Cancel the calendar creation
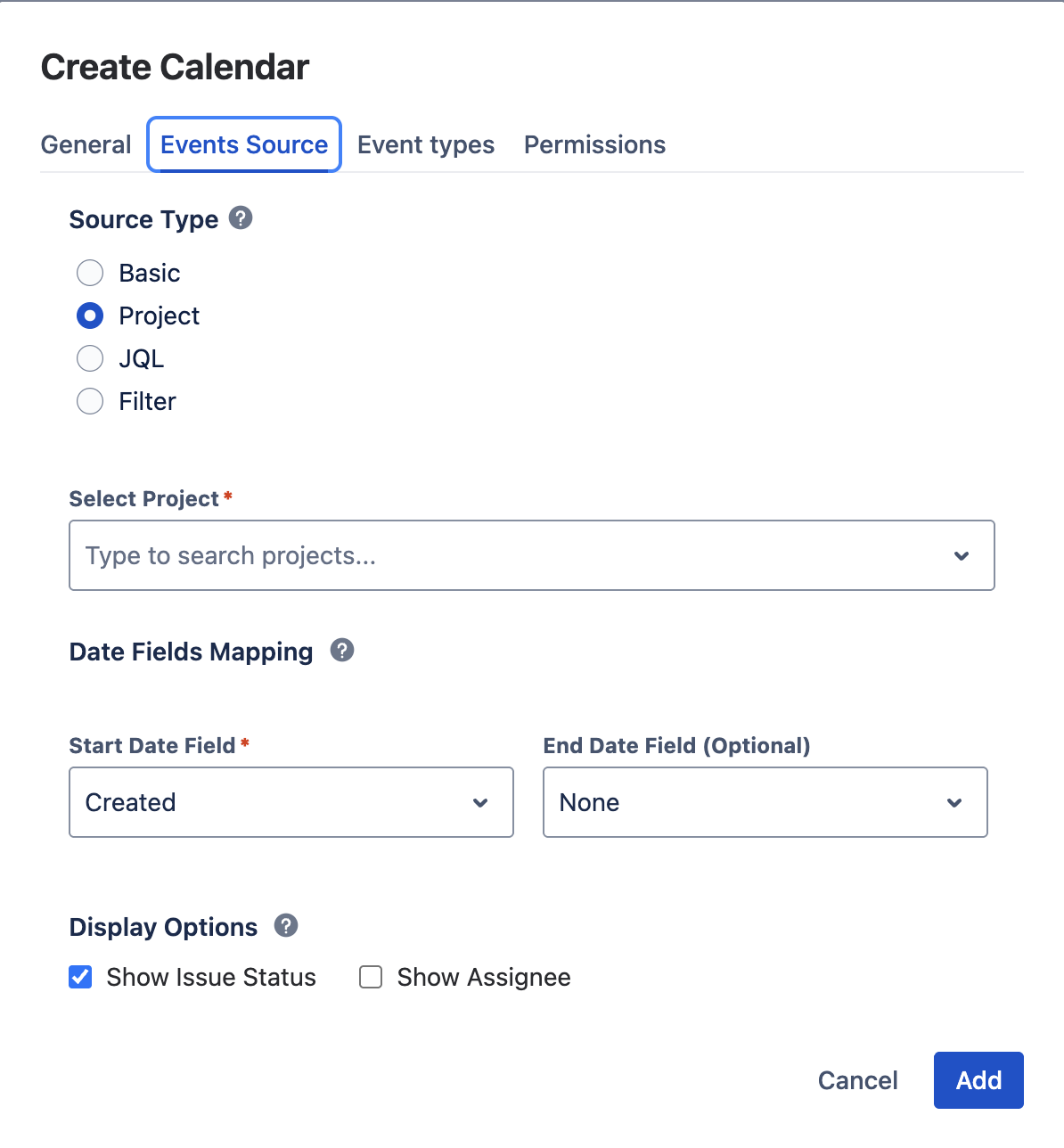Image resolution: width=1064 pixels, height=1148 pixels. [x=857, y=1079]
